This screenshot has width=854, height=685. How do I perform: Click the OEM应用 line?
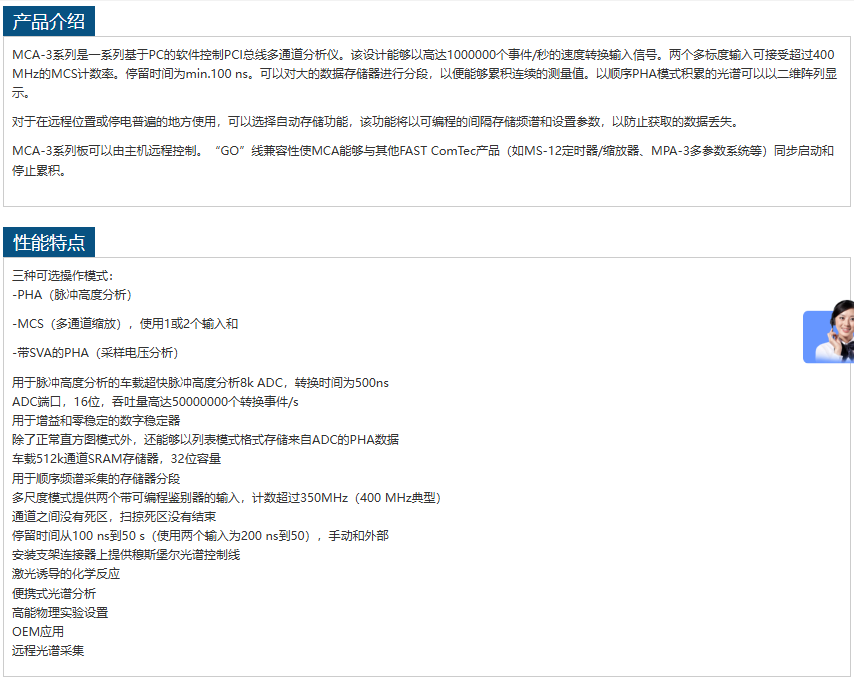[38, 632]
